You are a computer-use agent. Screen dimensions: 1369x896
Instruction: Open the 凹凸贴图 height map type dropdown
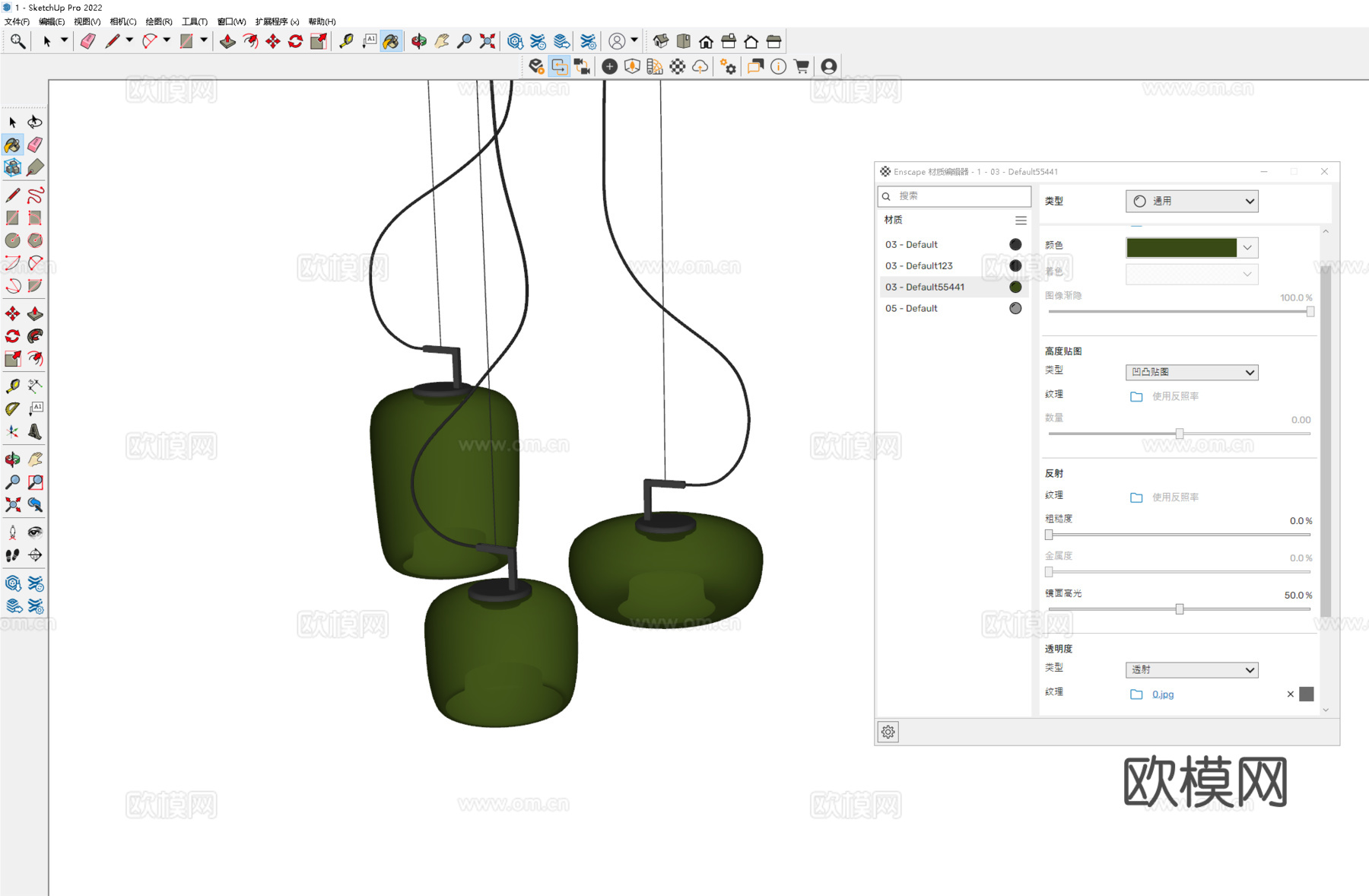(x=1192, y=372)
